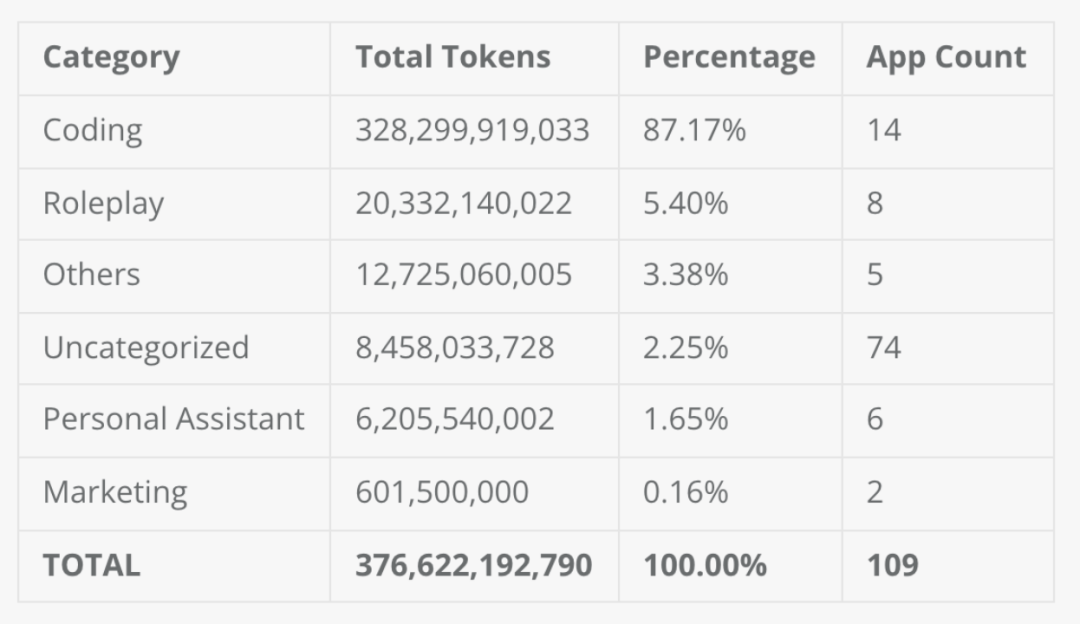Click the App Count column header
Screen dimensions: 1080x624
(946, 58)
